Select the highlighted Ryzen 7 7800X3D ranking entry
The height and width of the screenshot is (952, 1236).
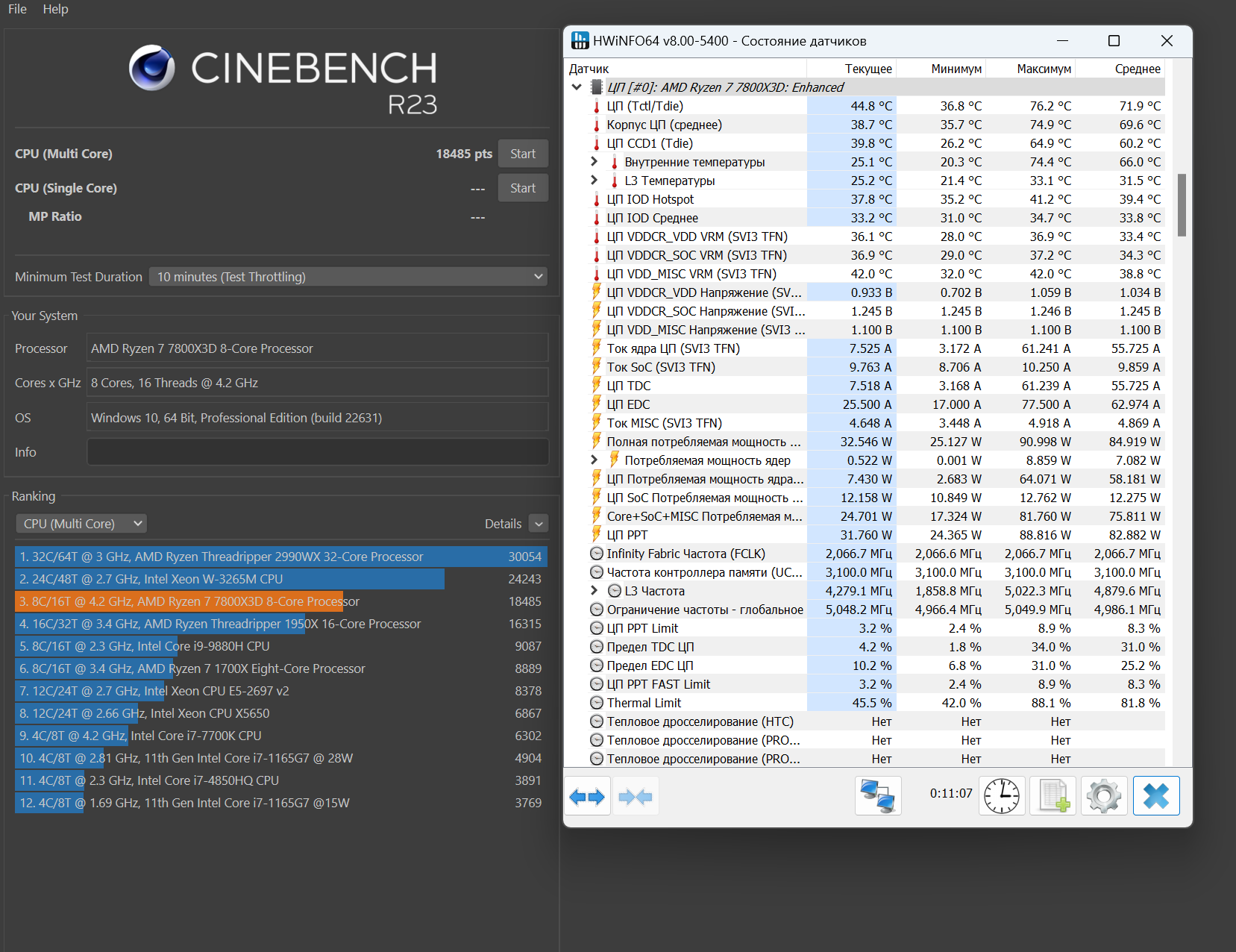click(281, 601)
